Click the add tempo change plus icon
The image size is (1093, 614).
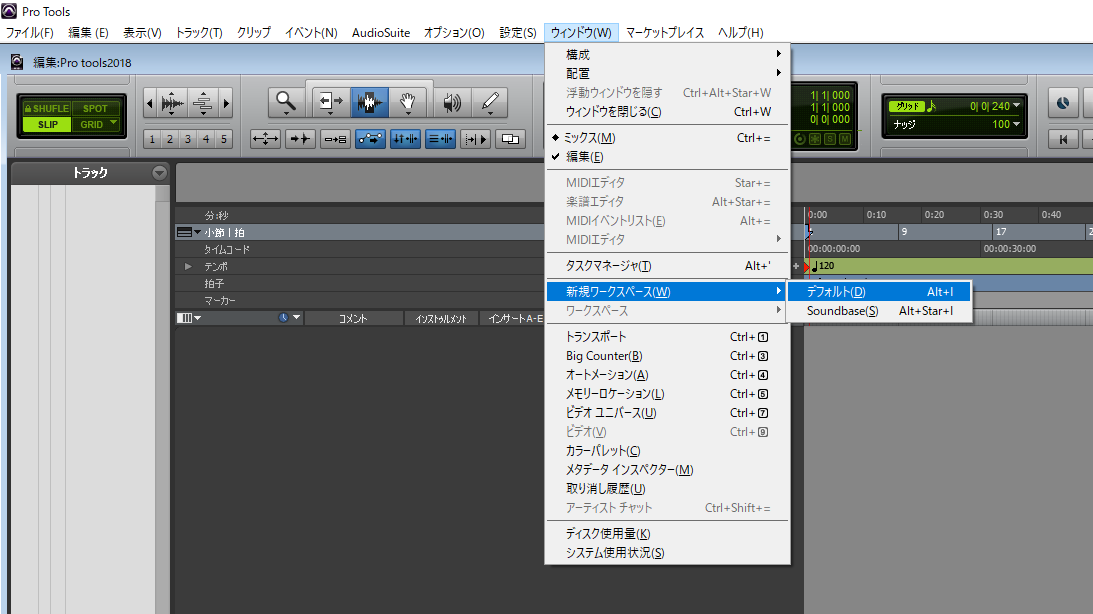(x=796, y=266)
